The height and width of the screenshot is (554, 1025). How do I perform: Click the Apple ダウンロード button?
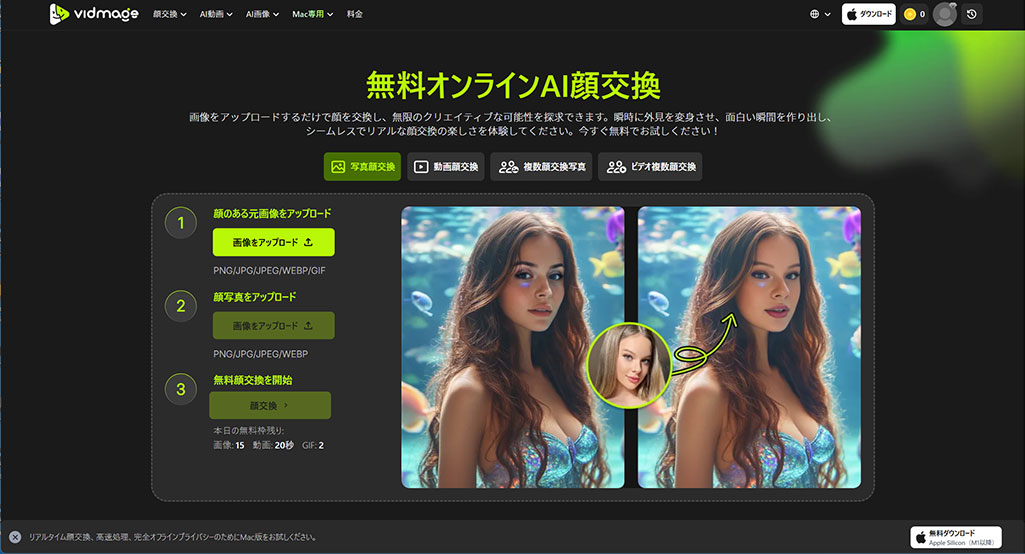[x=868, y=14]
